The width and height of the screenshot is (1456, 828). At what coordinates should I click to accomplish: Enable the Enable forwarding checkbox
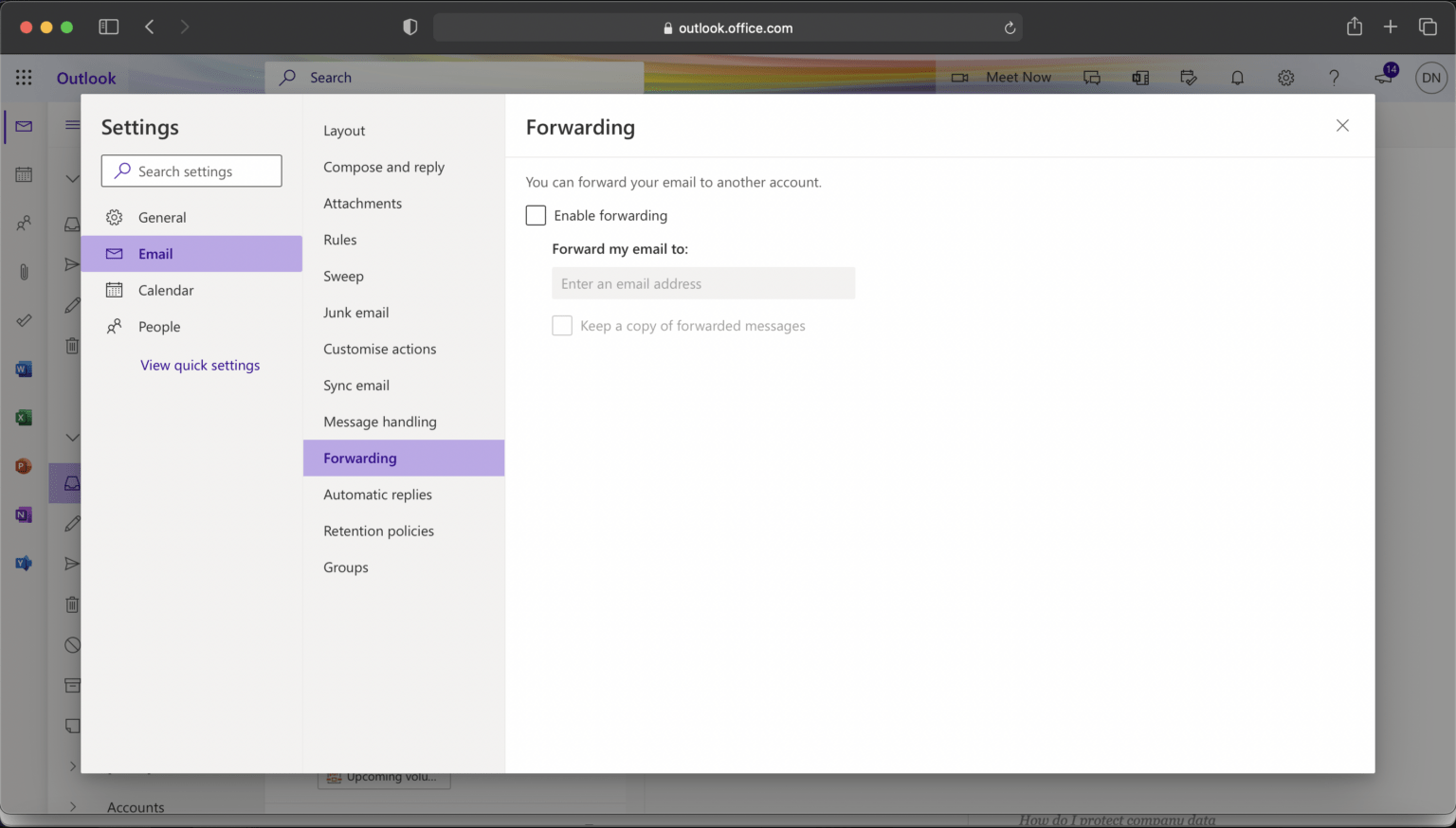tap(536, 215)
